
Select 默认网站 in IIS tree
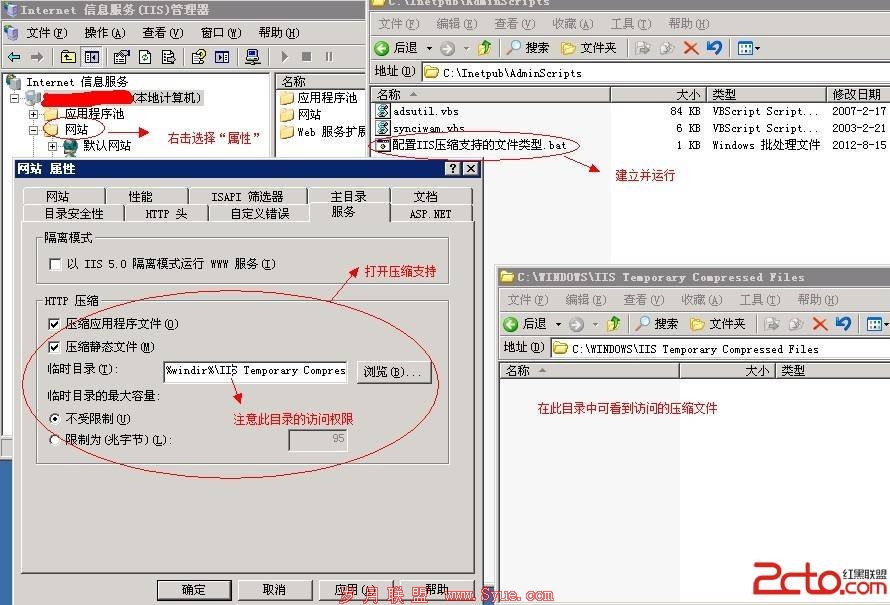click(107, 146)
